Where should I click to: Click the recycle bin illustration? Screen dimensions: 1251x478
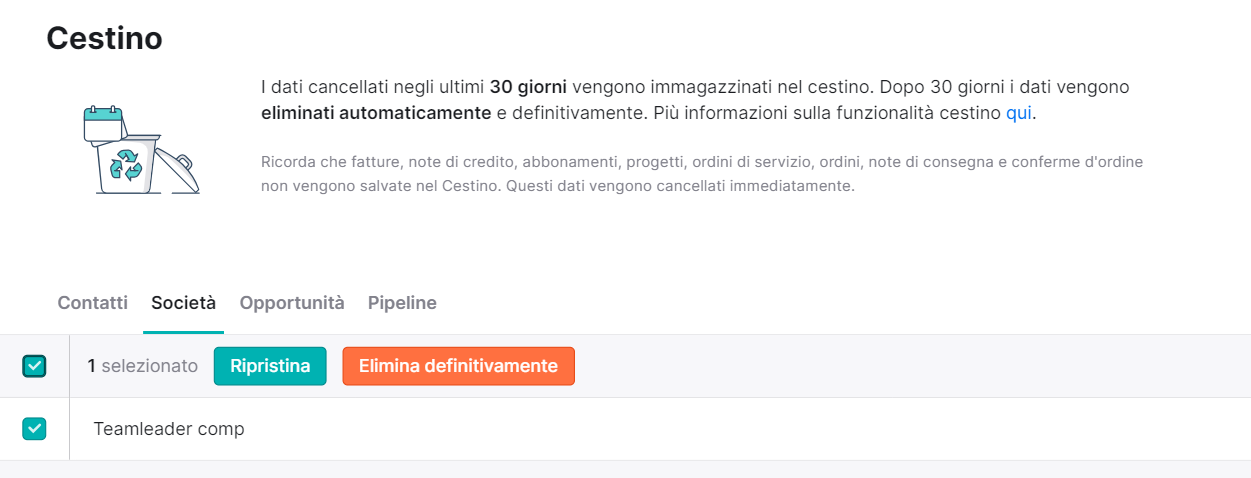point(141,151)
